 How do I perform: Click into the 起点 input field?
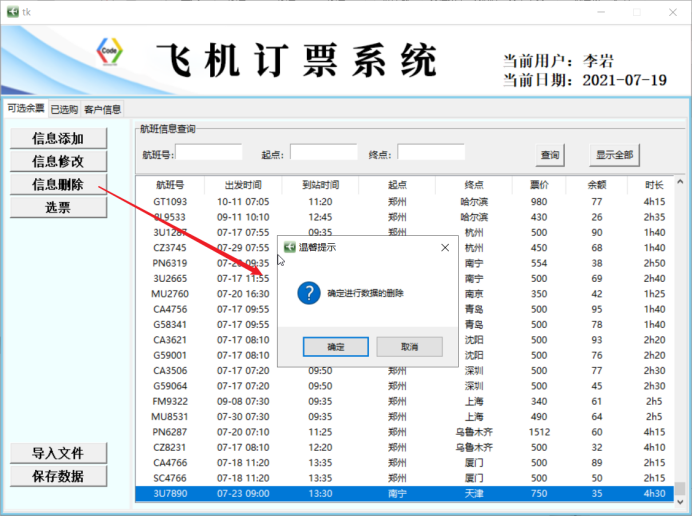pos(323,152)
